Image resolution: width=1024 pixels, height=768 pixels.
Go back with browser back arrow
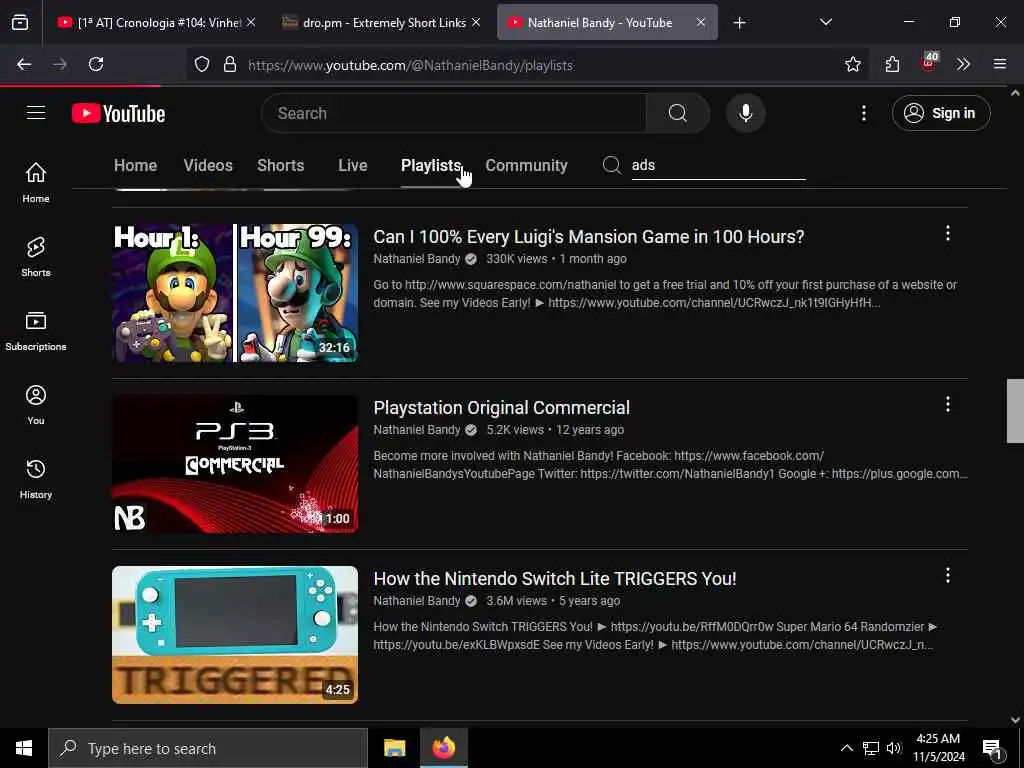pos(24,64)
